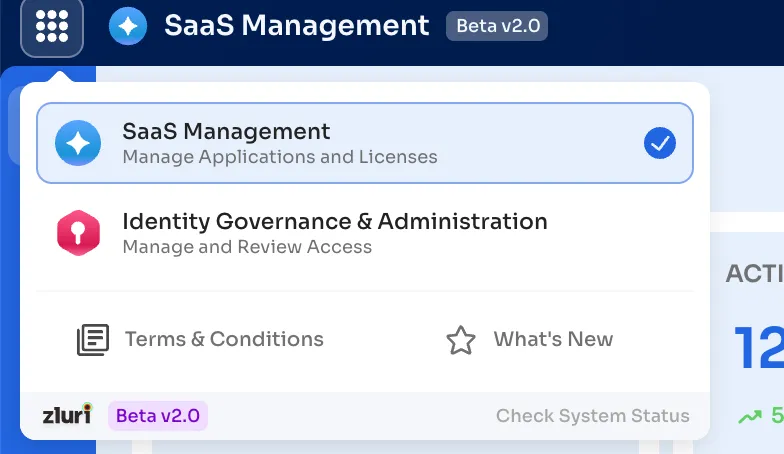
Task: Click the Beta v2.0 badge in header
Action: pos(497,26)
